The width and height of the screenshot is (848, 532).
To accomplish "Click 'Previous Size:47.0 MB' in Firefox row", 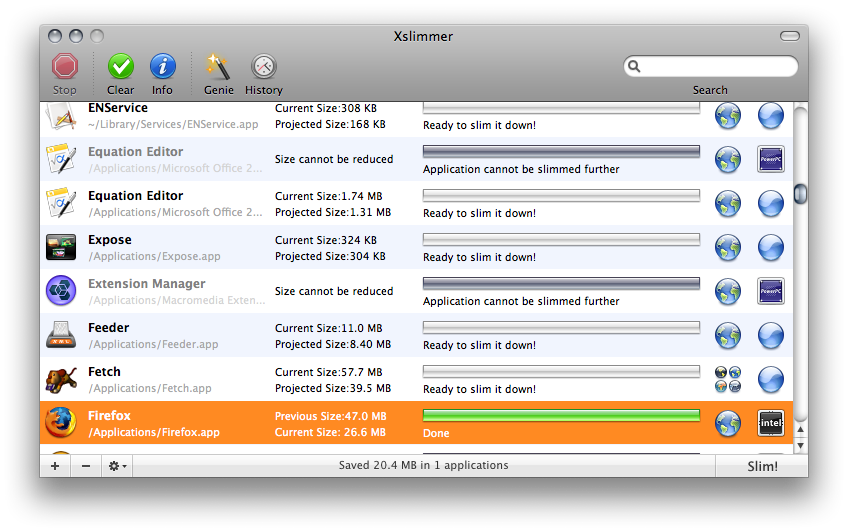I will (330, 416).
